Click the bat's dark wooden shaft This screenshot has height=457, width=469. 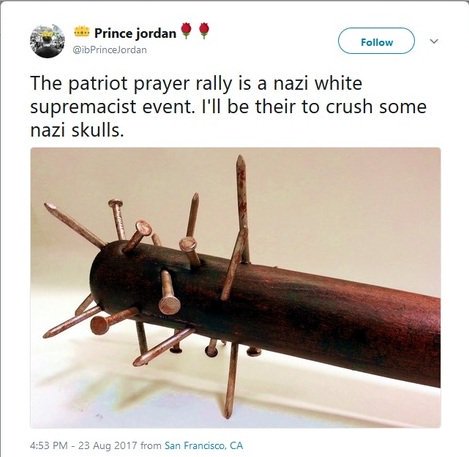point(333,320)
